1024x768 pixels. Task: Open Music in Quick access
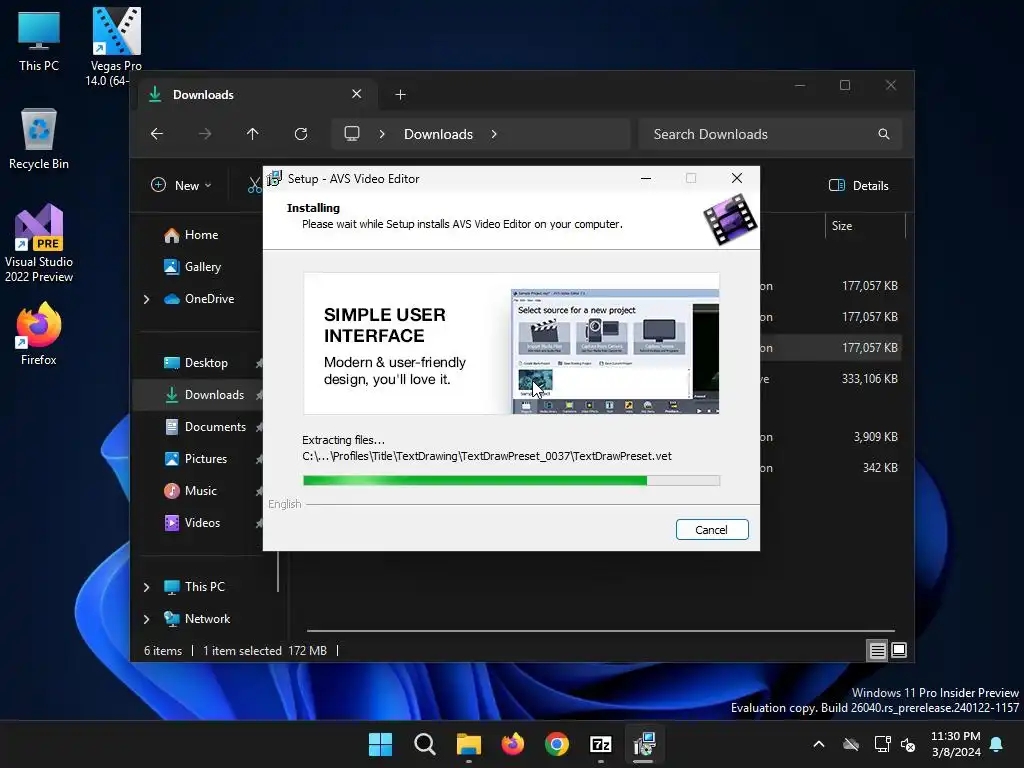[191, 490]
